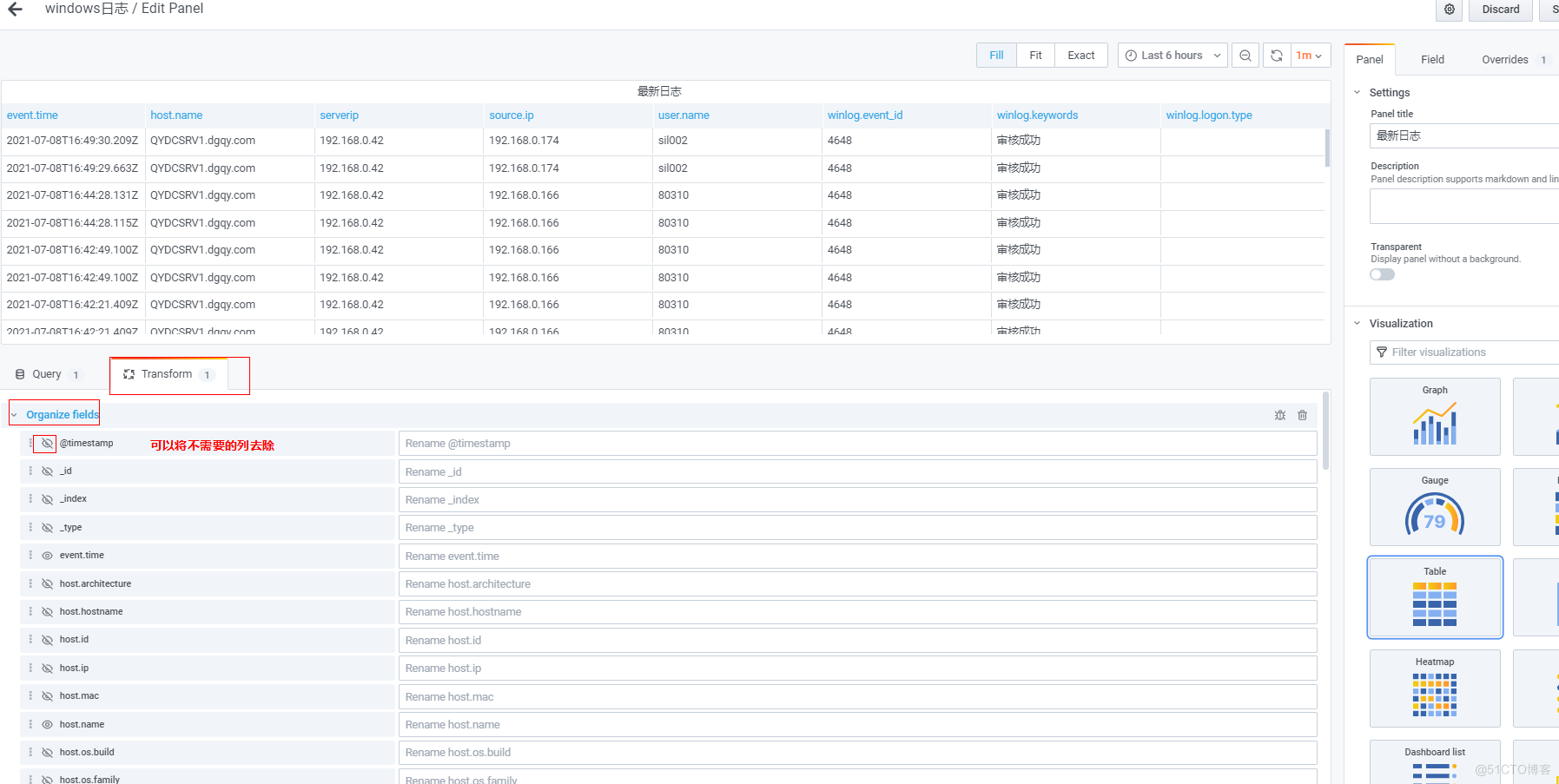Select the Graph visualization
Viewport: 1559px width, 784px height.
(x=1435, y=417)
